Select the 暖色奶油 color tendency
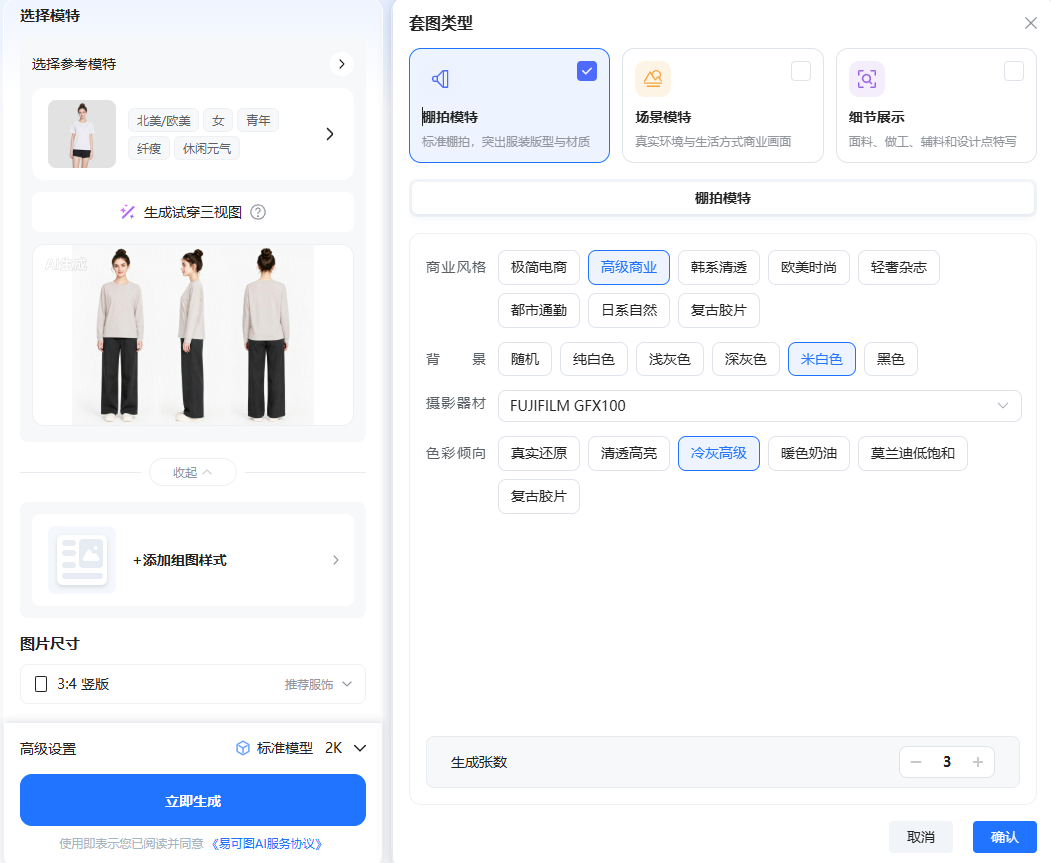Image resolution: width=1051 pixels, height=863 pixels. tap(809, 454)
